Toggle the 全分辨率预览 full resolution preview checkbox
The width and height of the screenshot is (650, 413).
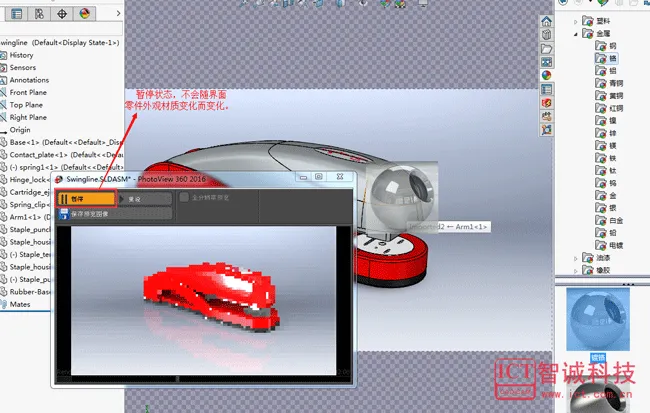[x=184, y=197]
